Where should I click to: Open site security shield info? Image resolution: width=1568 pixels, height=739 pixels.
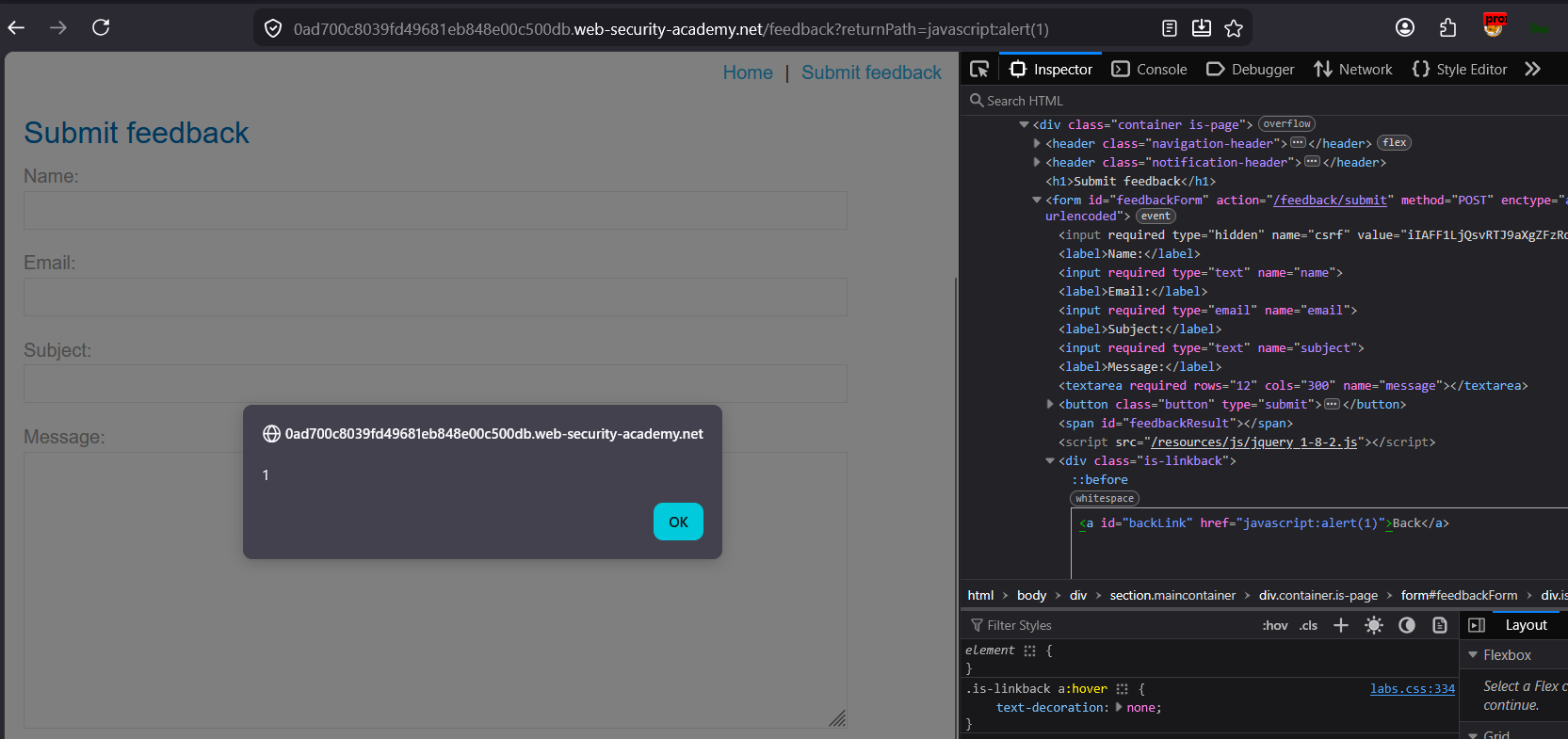click(x=273, y=29)
